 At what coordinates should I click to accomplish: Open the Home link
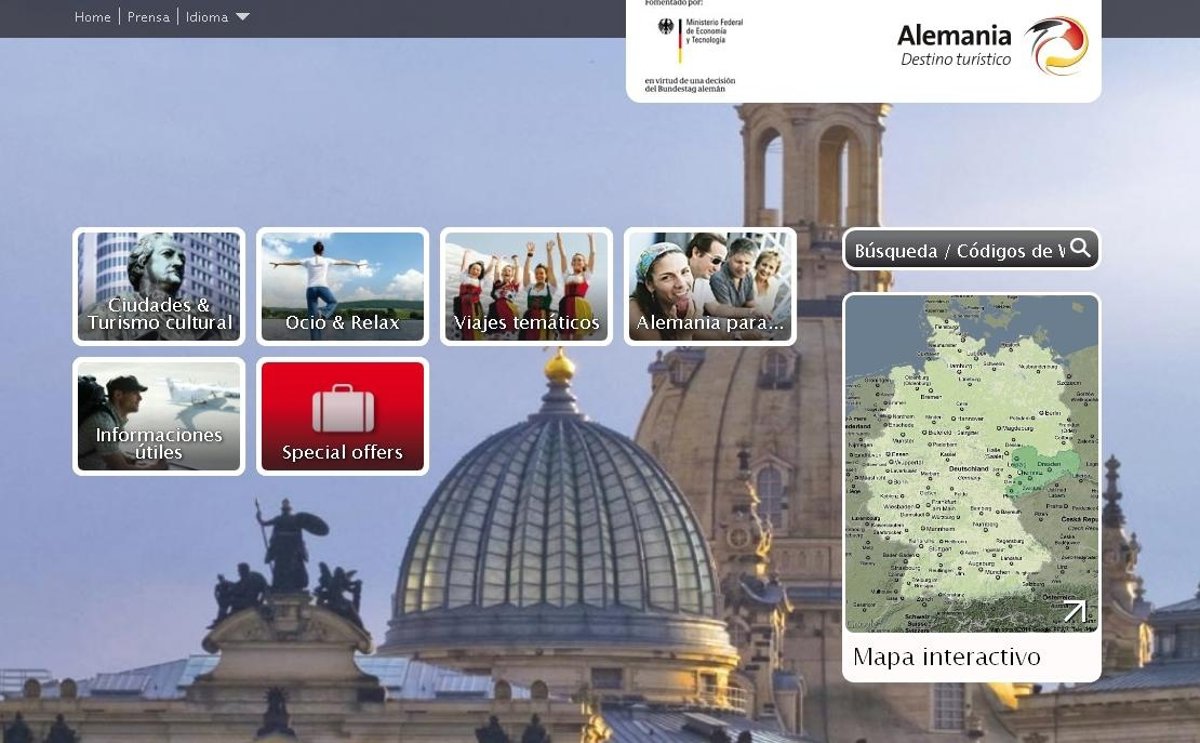tap(92, 17)
